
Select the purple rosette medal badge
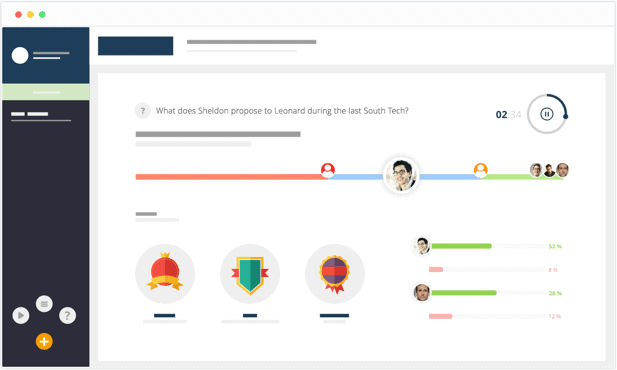(335, 274)
